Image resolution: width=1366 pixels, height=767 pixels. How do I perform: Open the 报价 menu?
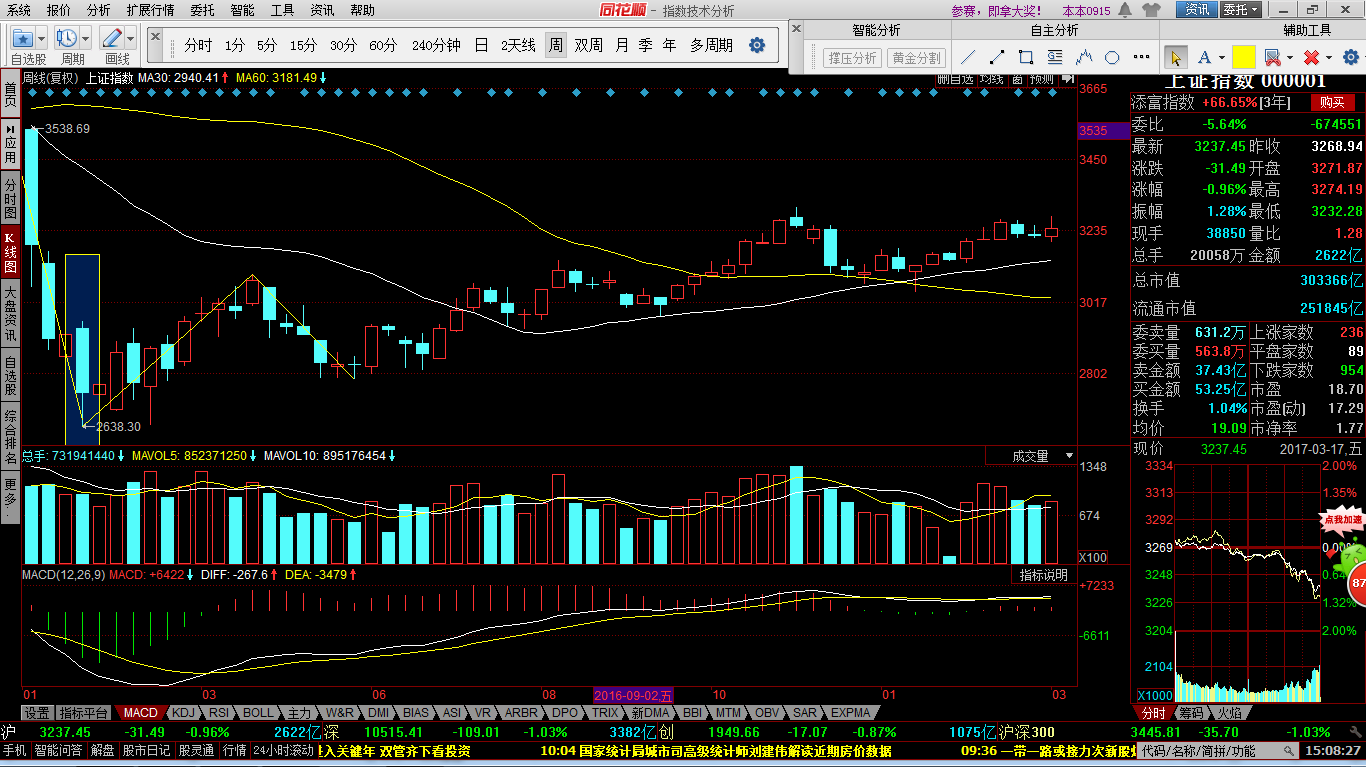(59, 10)
